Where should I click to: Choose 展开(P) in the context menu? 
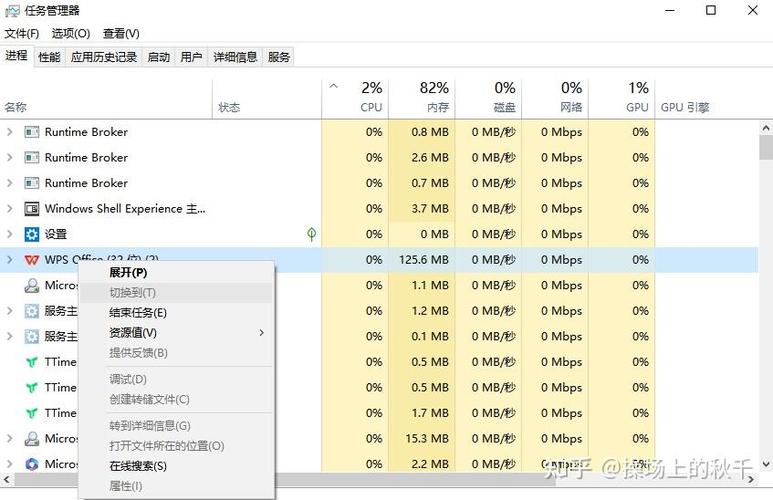175,273
